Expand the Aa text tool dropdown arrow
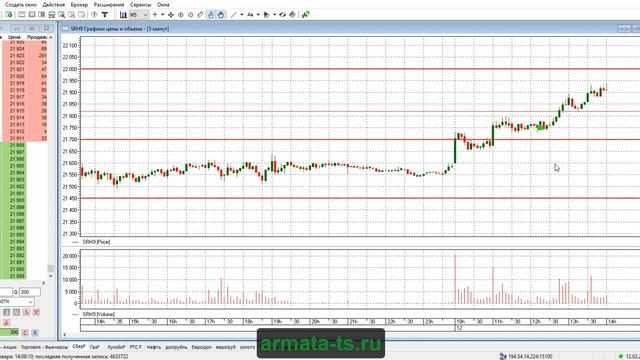Screen dimensions: 640x360 (x=258, y=15)
